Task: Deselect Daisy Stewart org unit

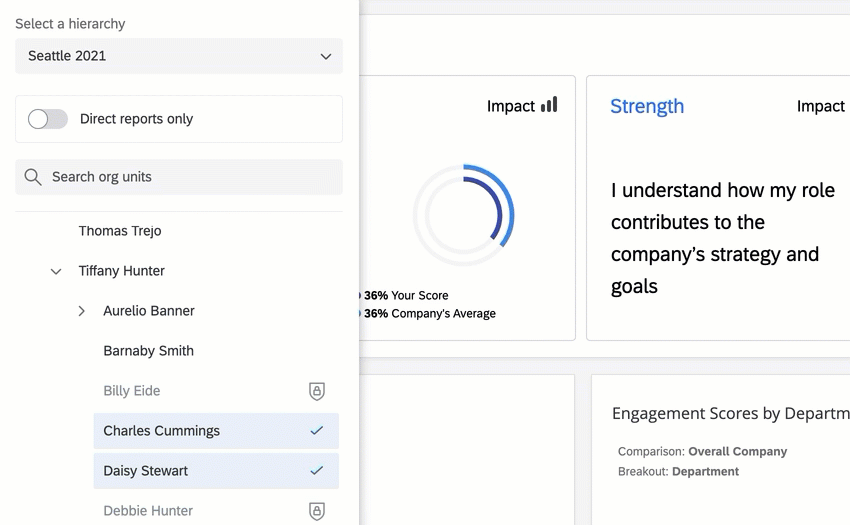Action: 146,471
